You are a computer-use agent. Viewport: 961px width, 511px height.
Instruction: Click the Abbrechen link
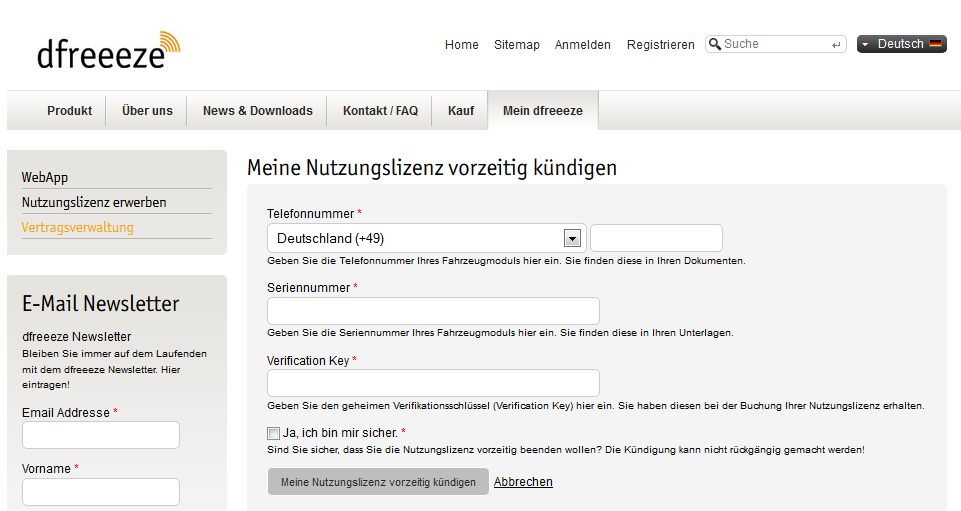click(x=523, y=482)
